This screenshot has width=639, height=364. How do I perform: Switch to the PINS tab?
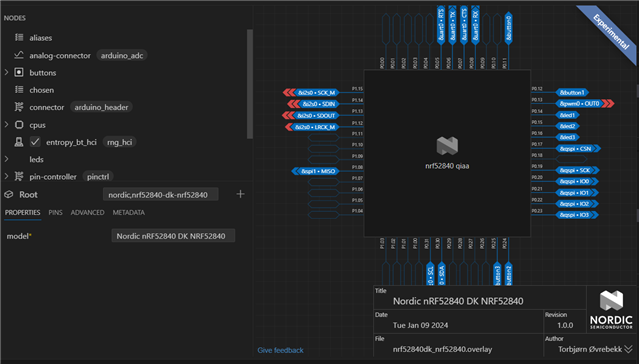pos(55,212)
